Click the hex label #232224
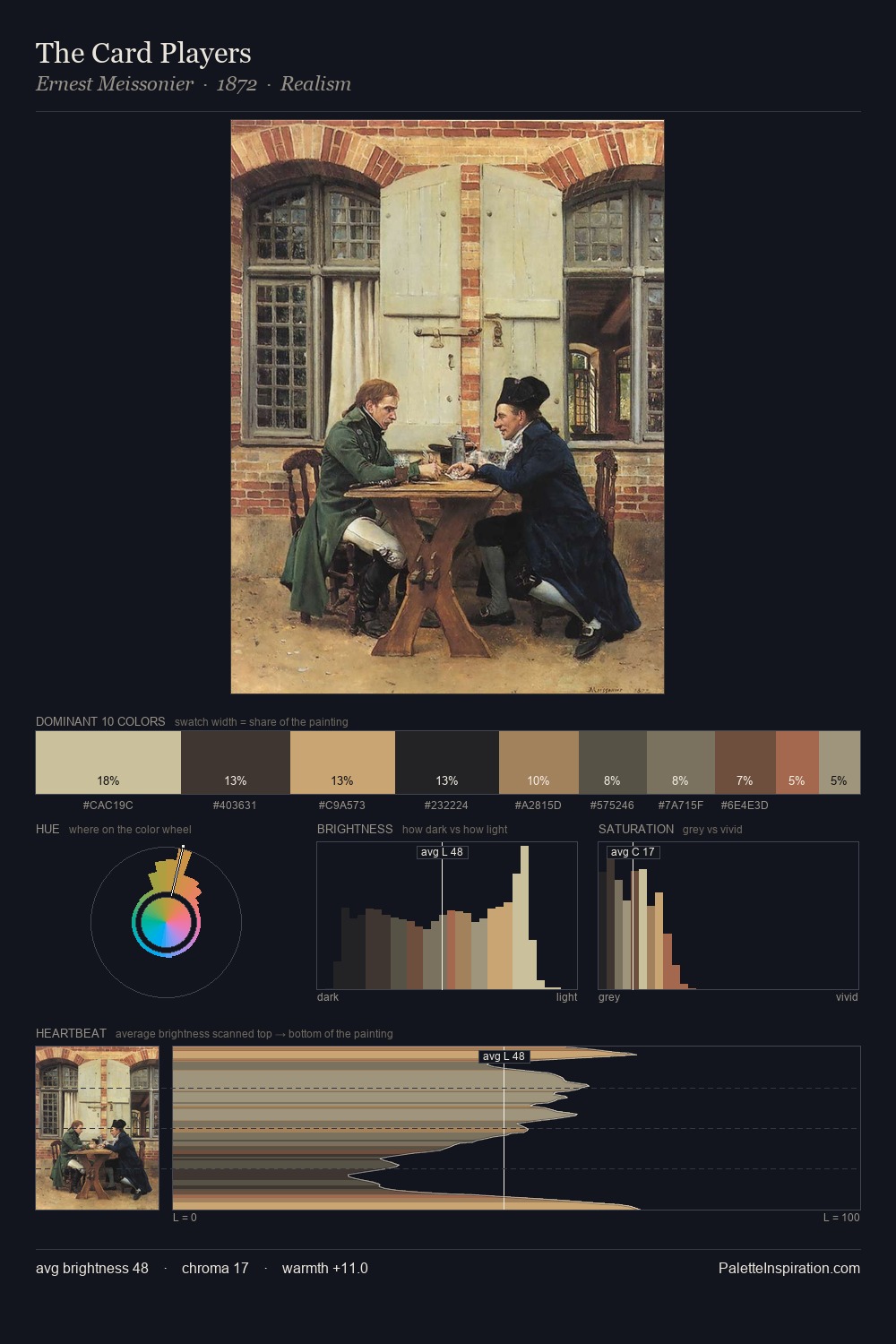 446,805
